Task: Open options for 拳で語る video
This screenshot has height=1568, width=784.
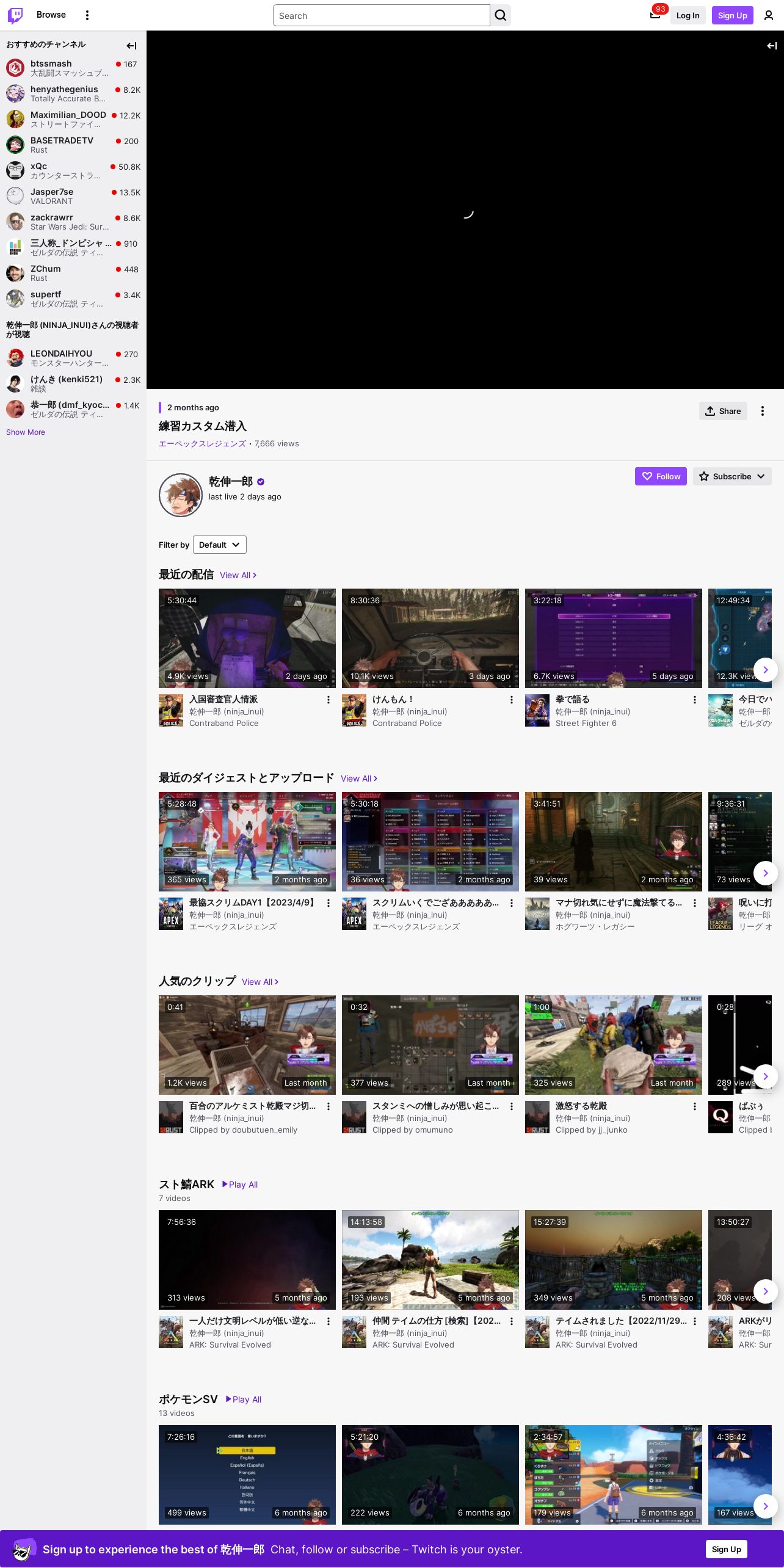Action: click(695, 700)
